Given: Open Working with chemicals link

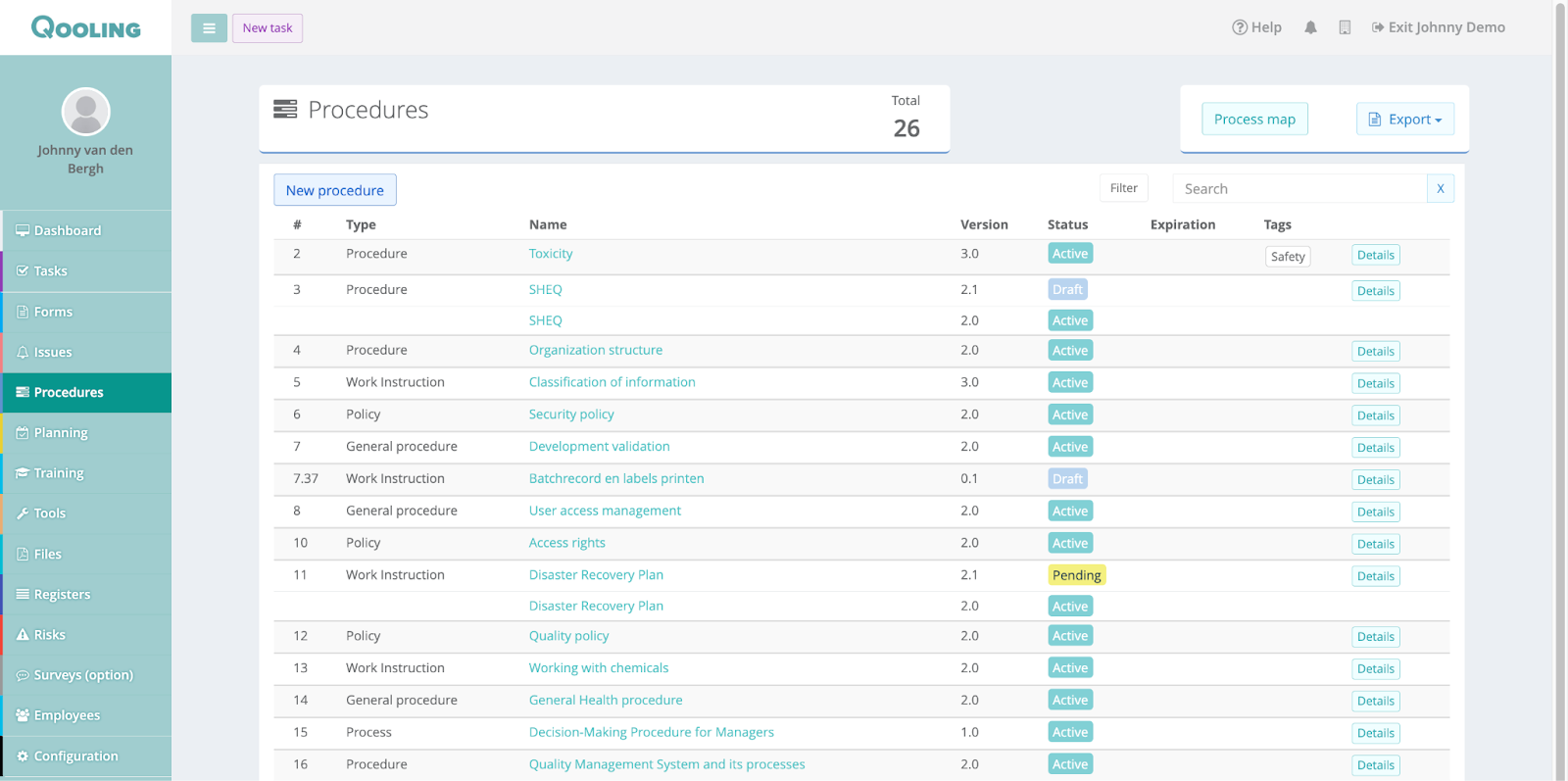Looking at the screenshot, I should coord(599,668).
